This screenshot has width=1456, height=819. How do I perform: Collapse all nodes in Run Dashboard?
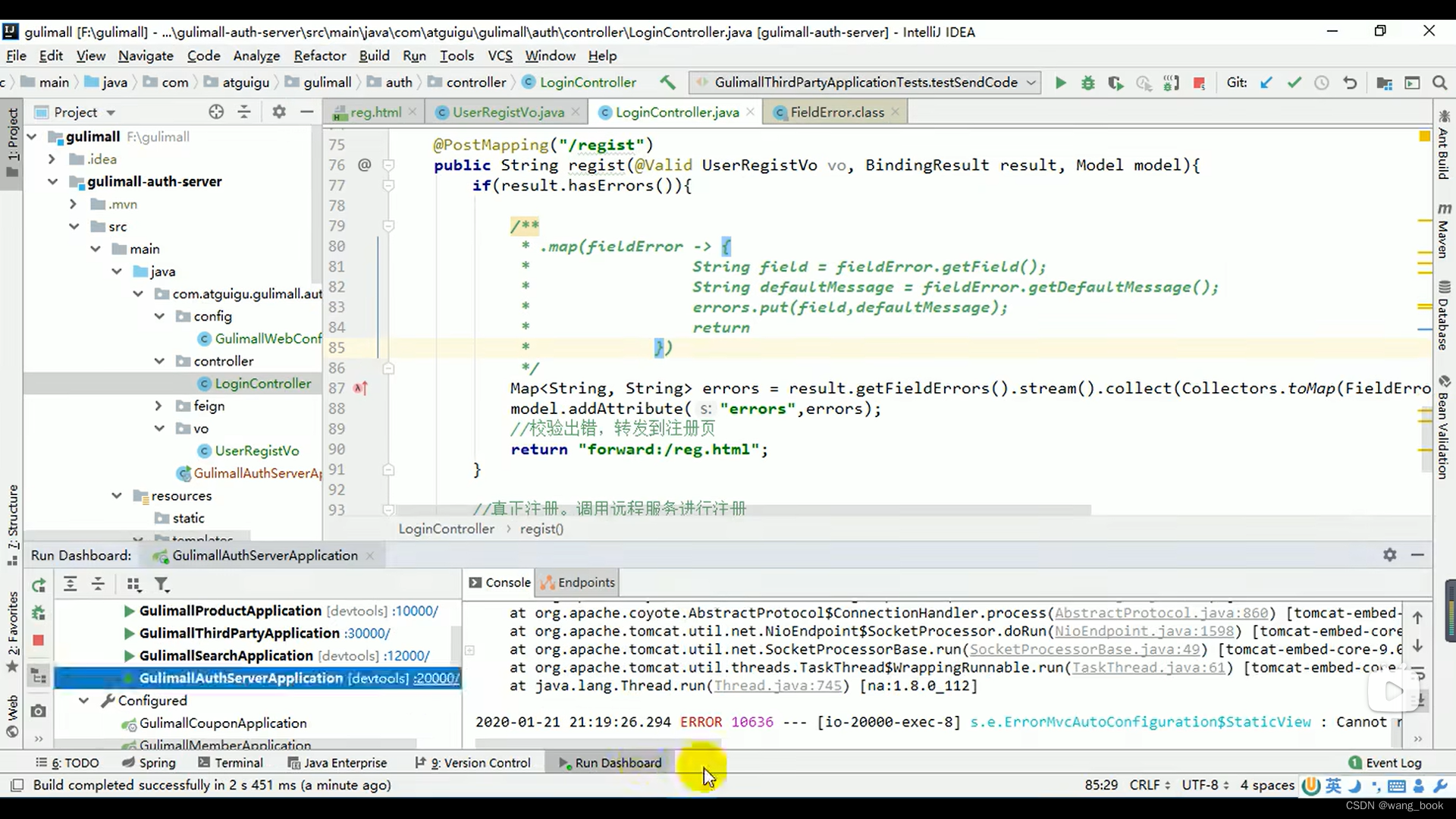98,584
